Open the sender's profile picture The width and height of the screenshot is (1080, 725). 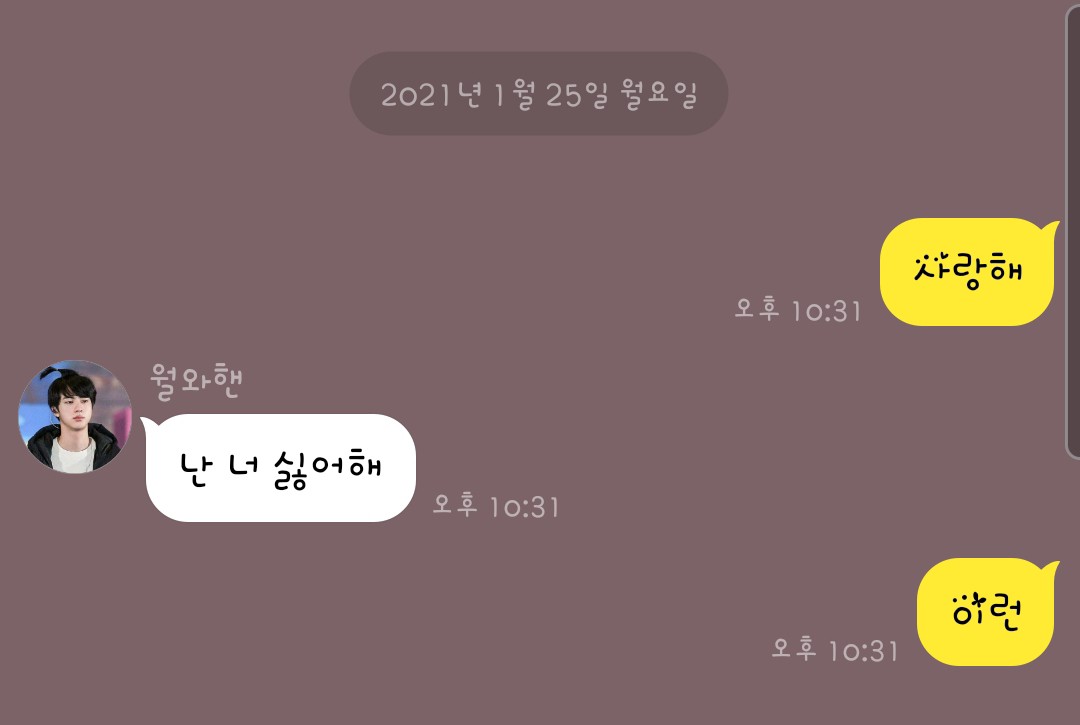(74, 417)
